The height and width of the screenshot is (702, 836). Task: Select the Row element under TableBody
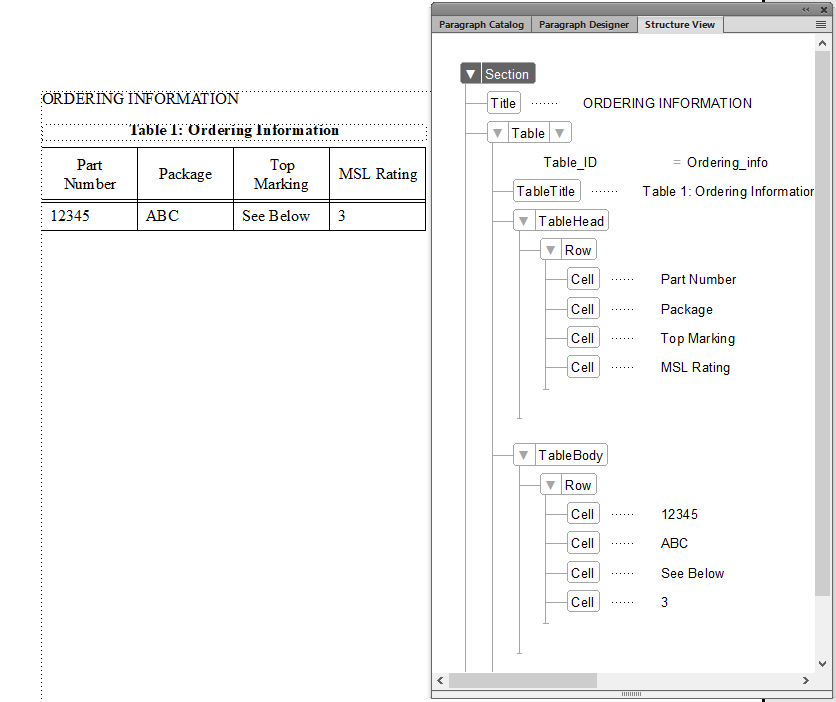[x=578, y=485]
